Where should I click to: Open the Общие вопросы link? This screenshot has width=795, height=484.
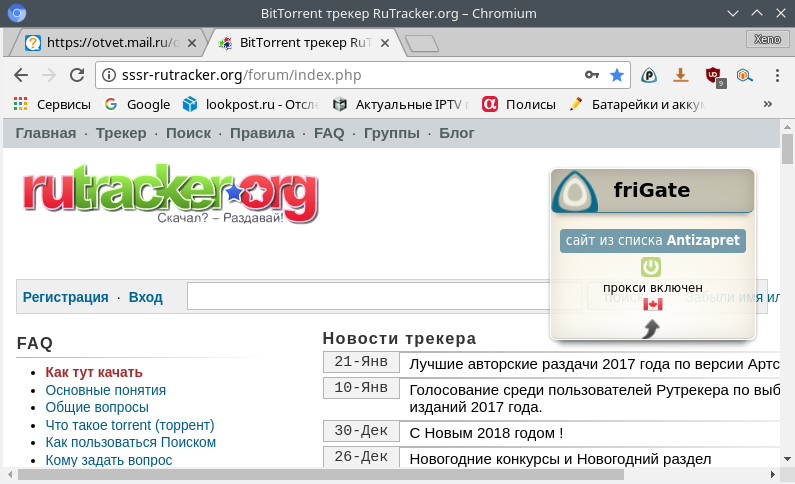tap(97, 407)
